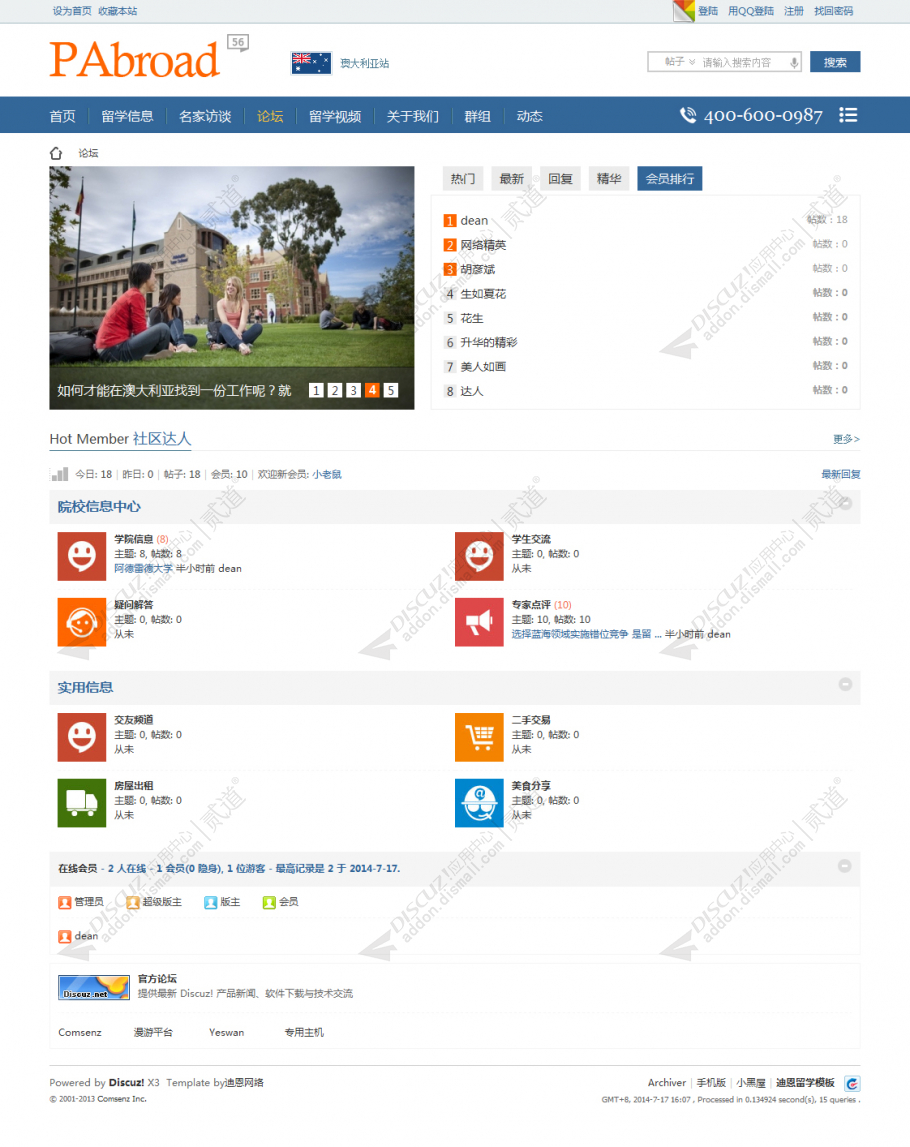Click the 搜索 search button
This screenshot has width=910, height=1147.
pos(835,62)
